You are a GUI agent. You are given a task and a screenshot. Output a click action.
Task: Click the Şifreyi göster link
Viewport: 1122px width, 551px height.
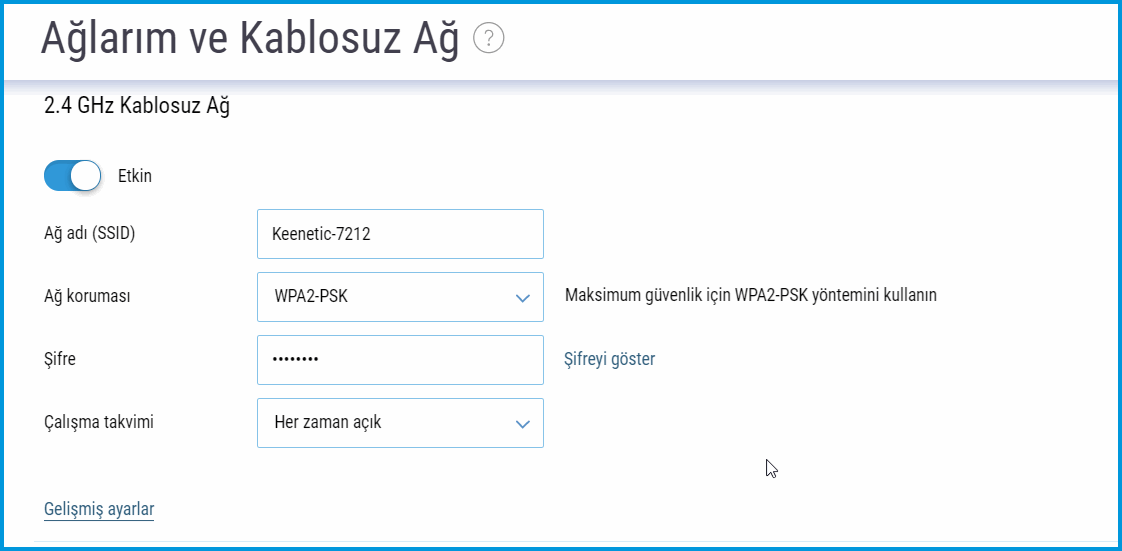[609, 359]
